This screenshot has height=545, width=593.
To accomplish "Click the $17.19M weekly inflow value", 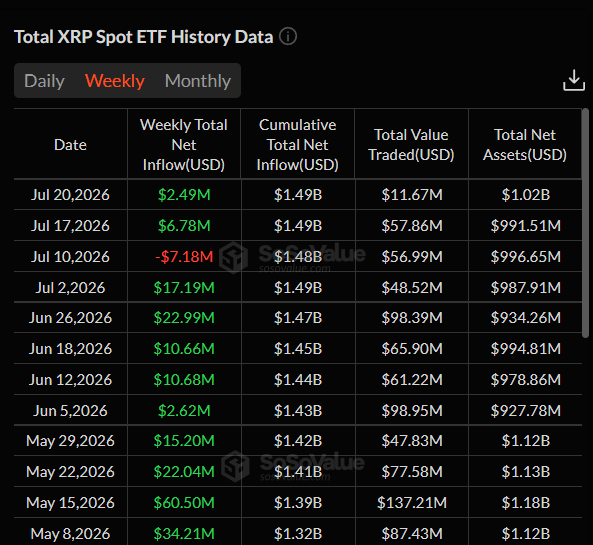I will (184, 288).
